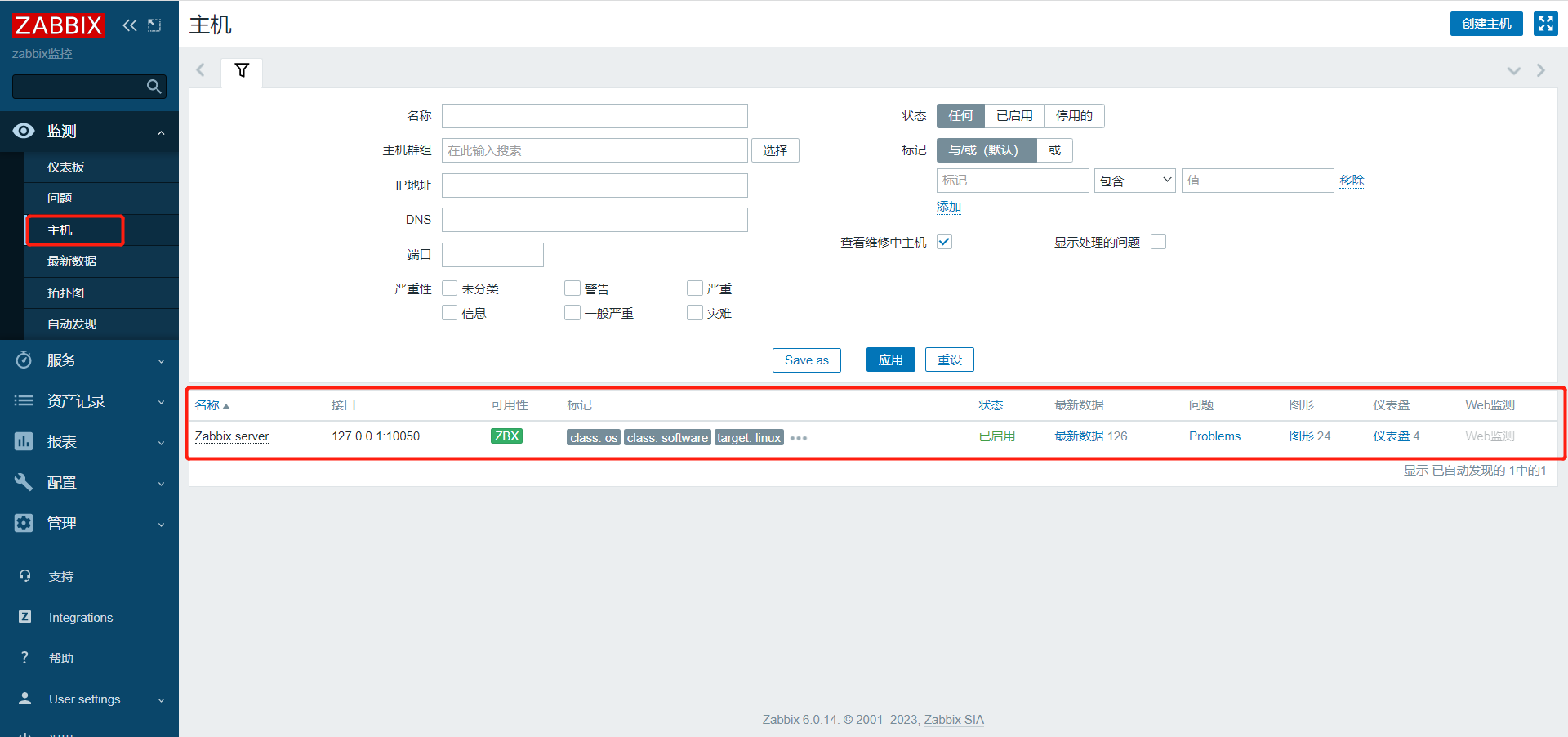This screenshot has height=737, width=1568.
Task: Click the headset icon for 支持
Action: coord(24,576)
